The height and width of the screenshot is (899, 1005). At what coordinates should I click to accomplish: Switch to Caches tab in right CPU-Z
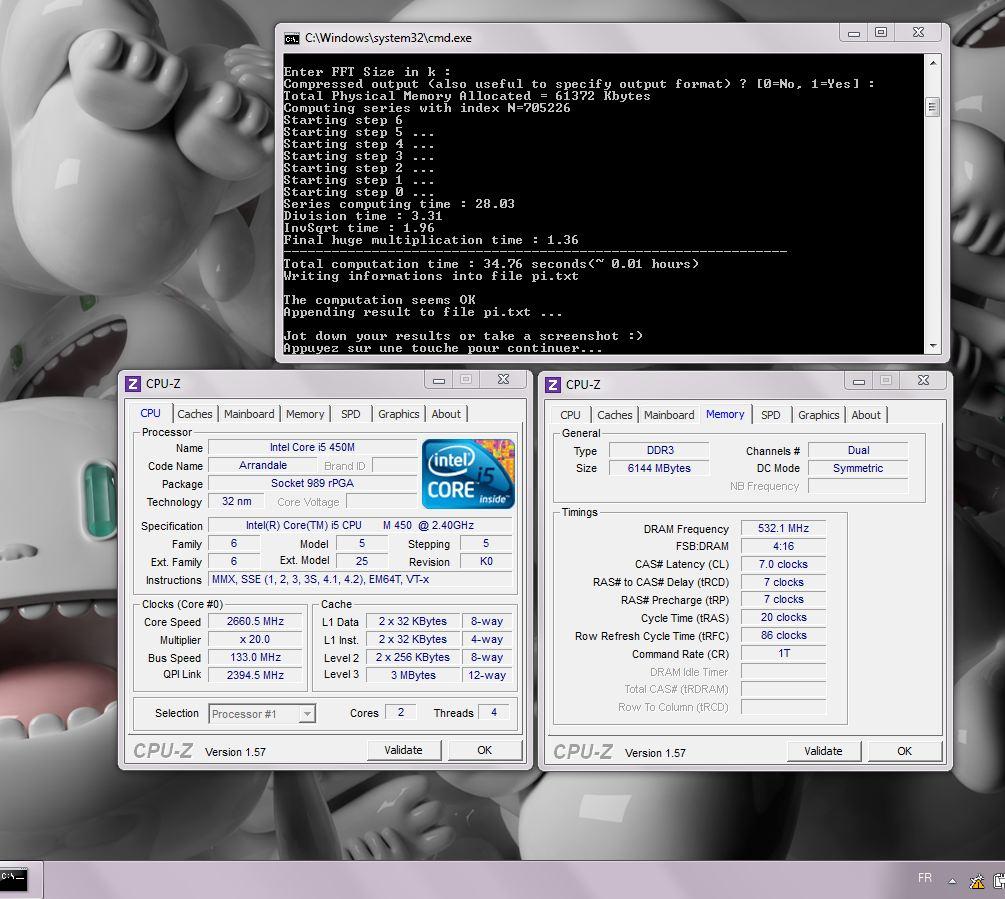[615, 415]
